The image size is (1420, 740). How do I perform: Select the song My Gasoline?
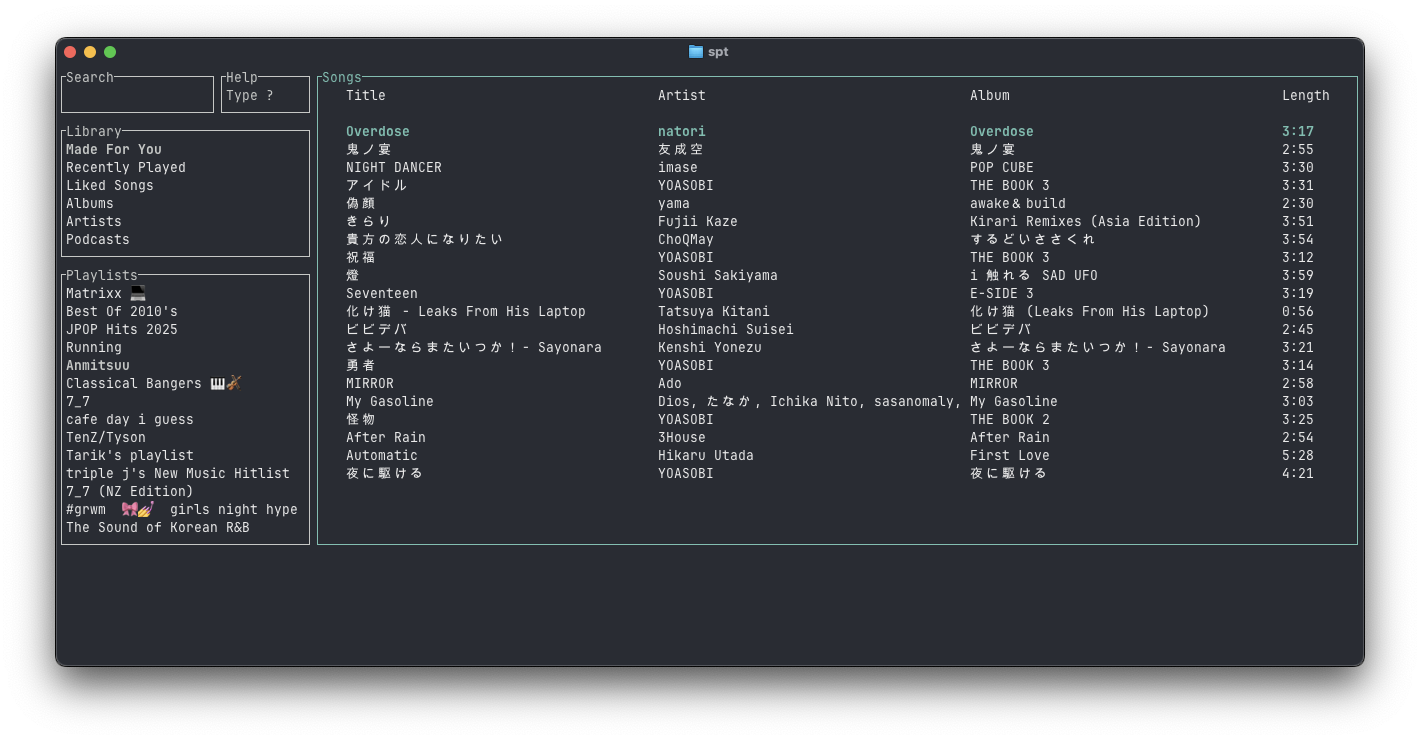(x=390, y=402)
